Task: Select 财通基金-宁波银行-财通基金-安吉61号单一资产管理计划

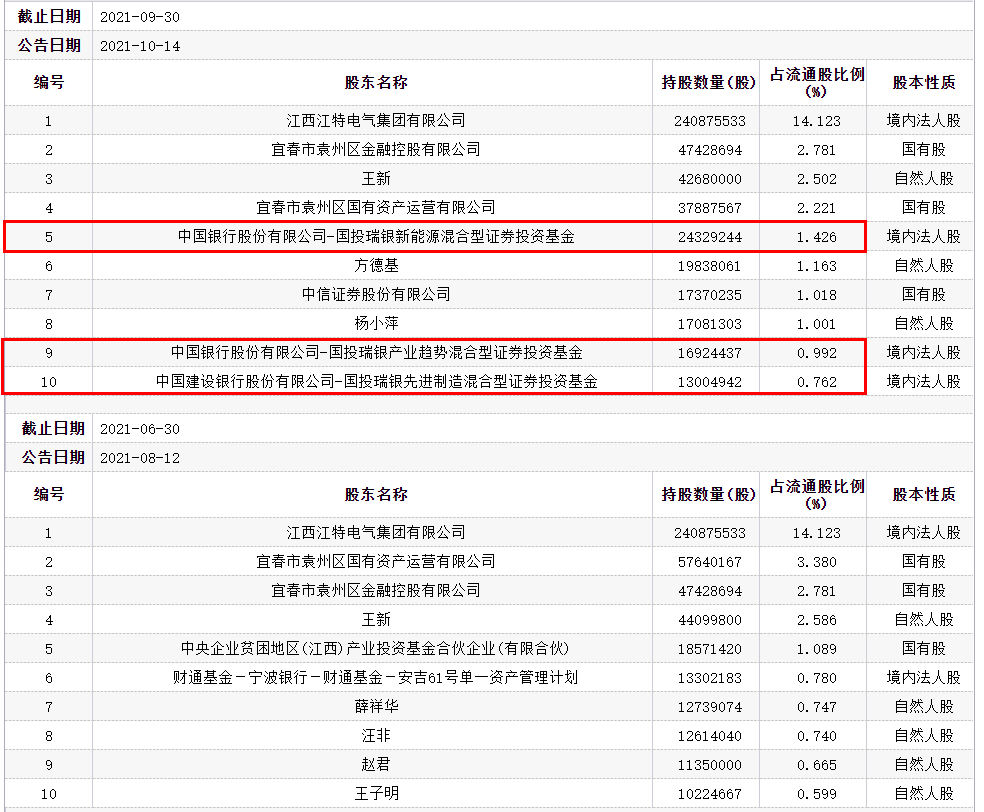Action: coord(376,678)
